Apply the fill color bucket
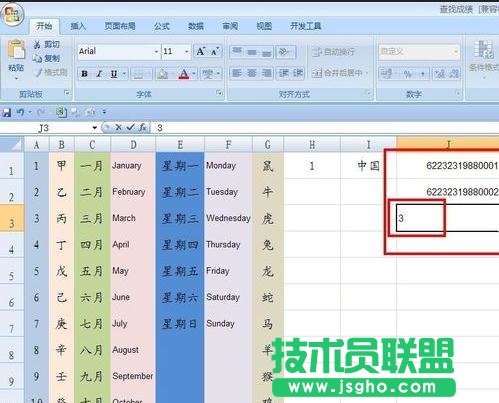The height and width of the screenshot is (403, 499). click(163, 74)
